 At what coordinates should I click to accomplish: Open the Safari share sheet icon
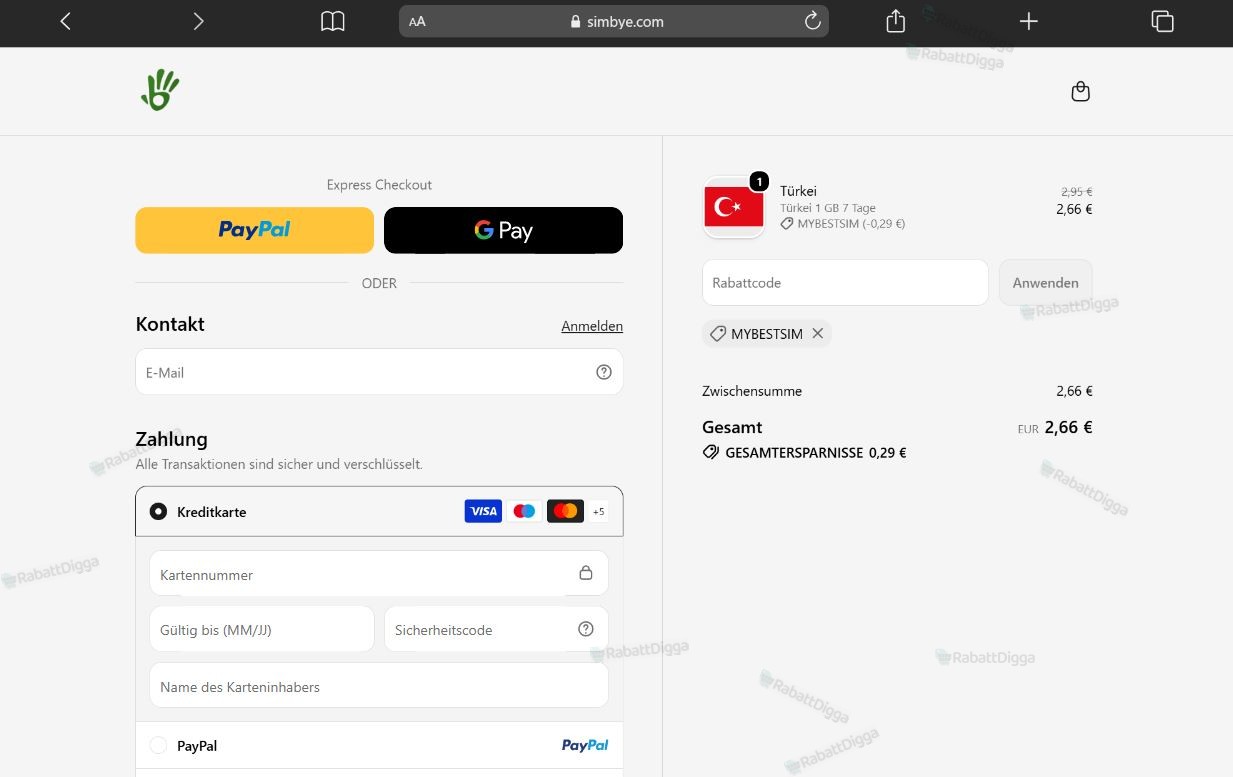point(896,20)
